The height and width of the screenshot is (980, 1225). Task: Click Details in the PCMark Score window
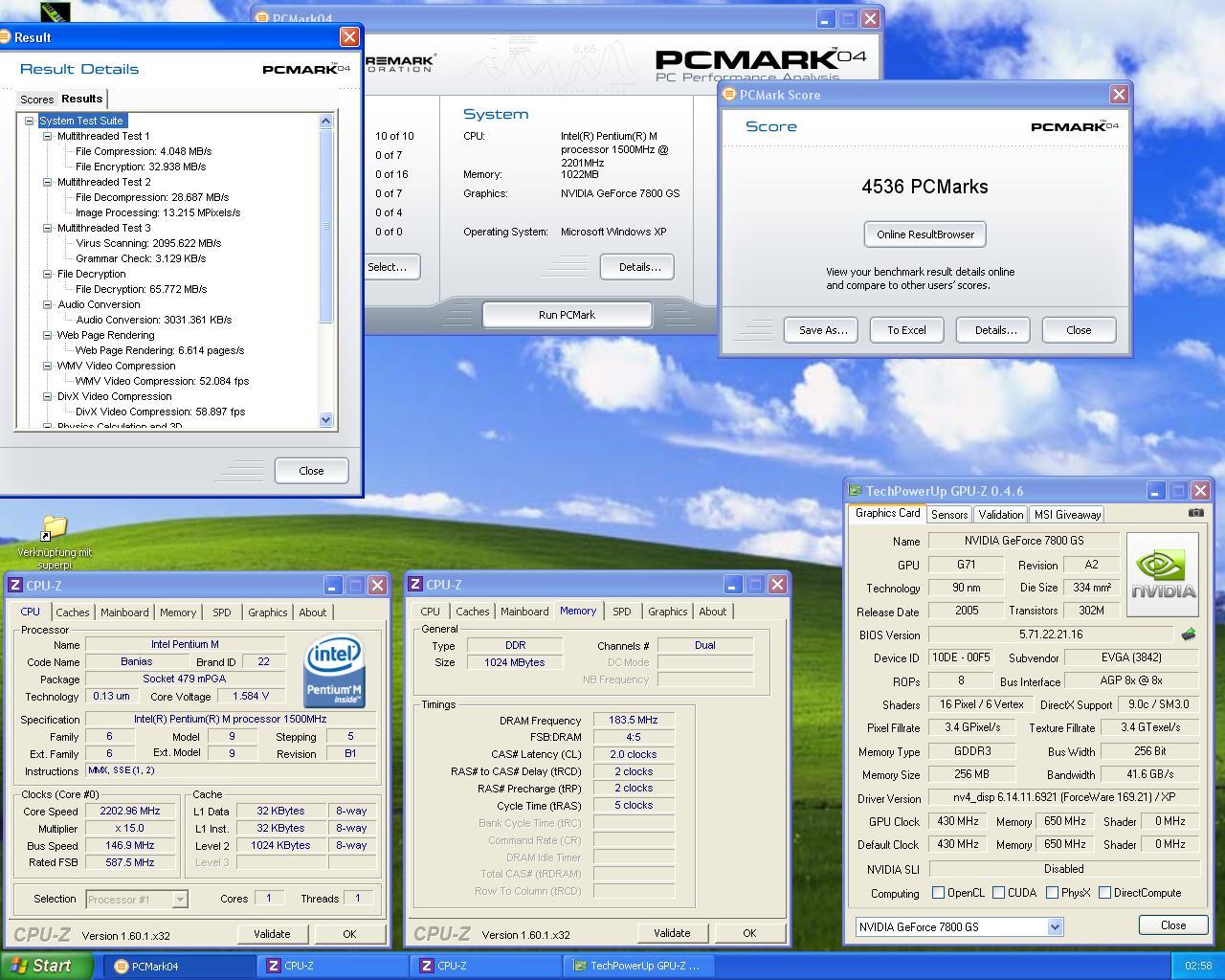[995, 330]
